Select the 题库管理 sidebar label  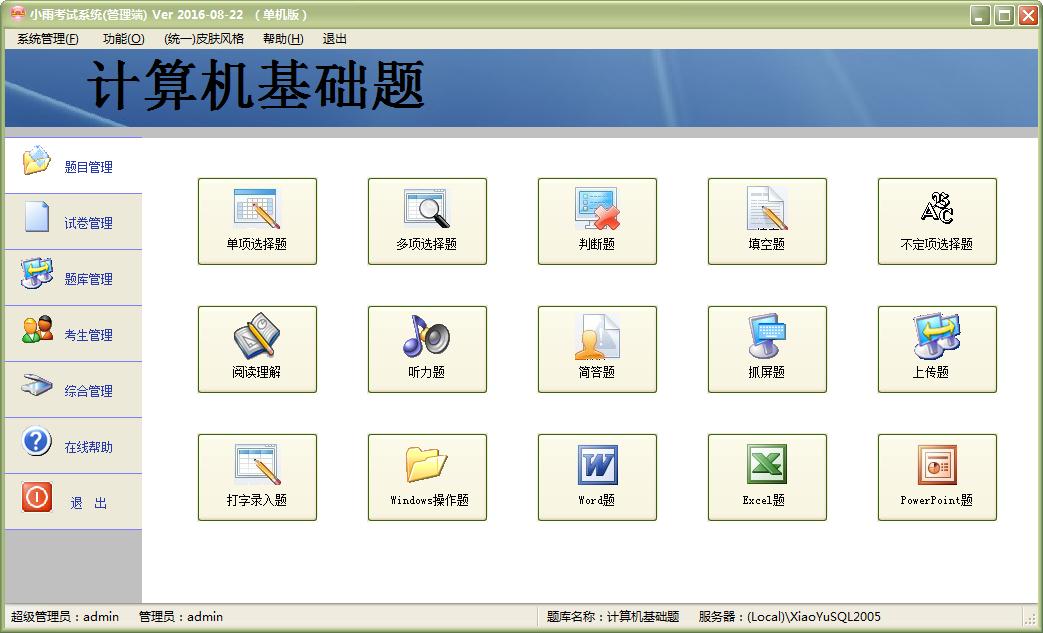pos(88,279)
